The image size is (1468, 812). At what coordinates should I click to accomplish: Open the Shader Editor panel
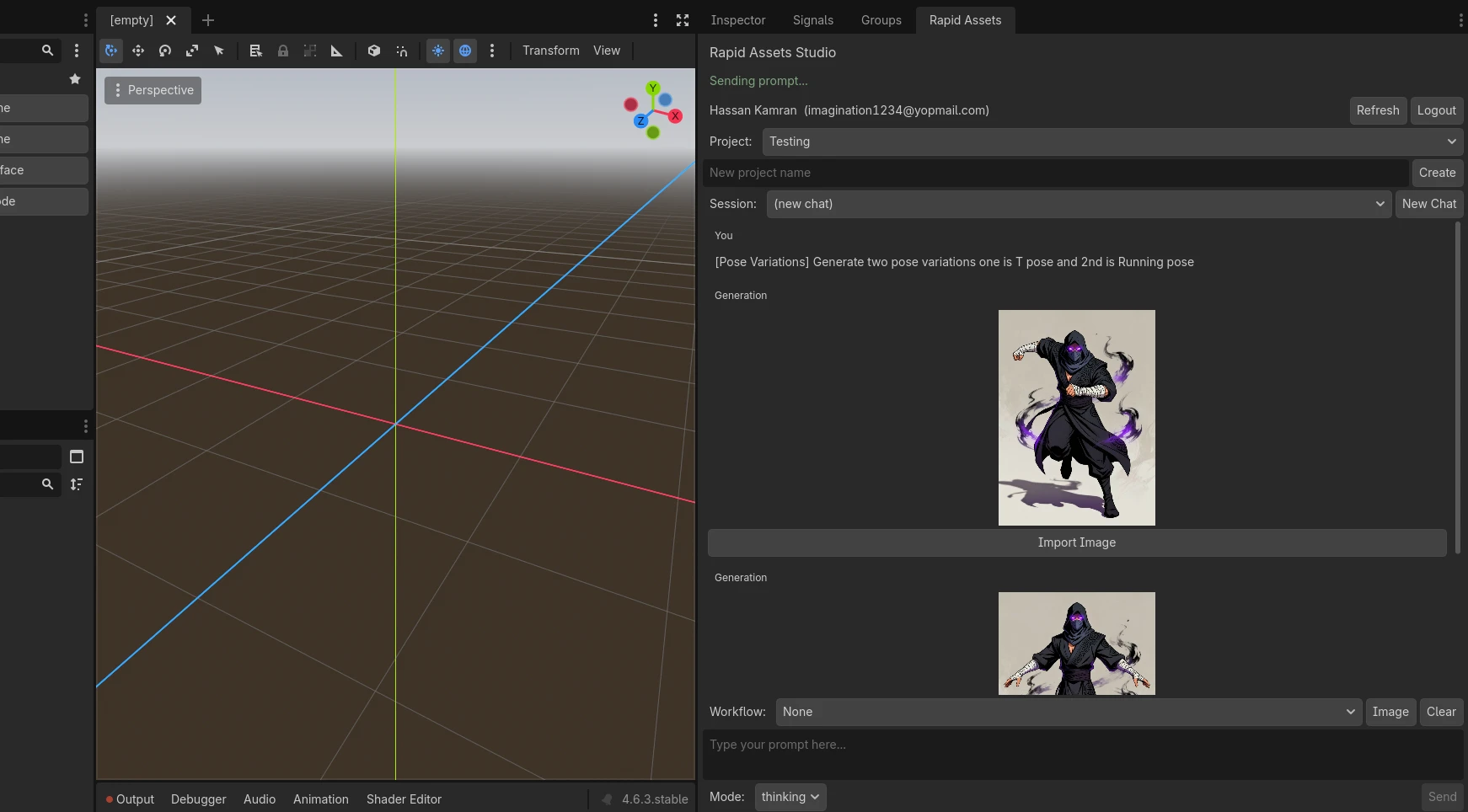tap(404, 799)
